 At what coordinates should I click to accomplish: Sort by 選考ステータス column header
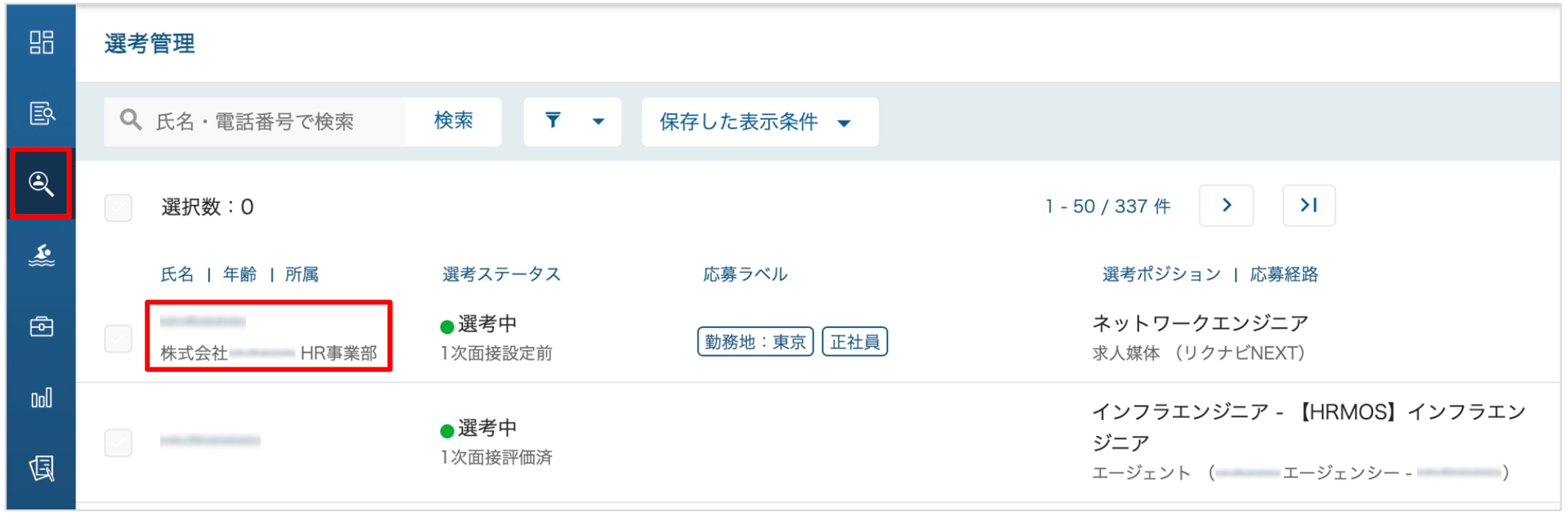(x=501, y=275)
